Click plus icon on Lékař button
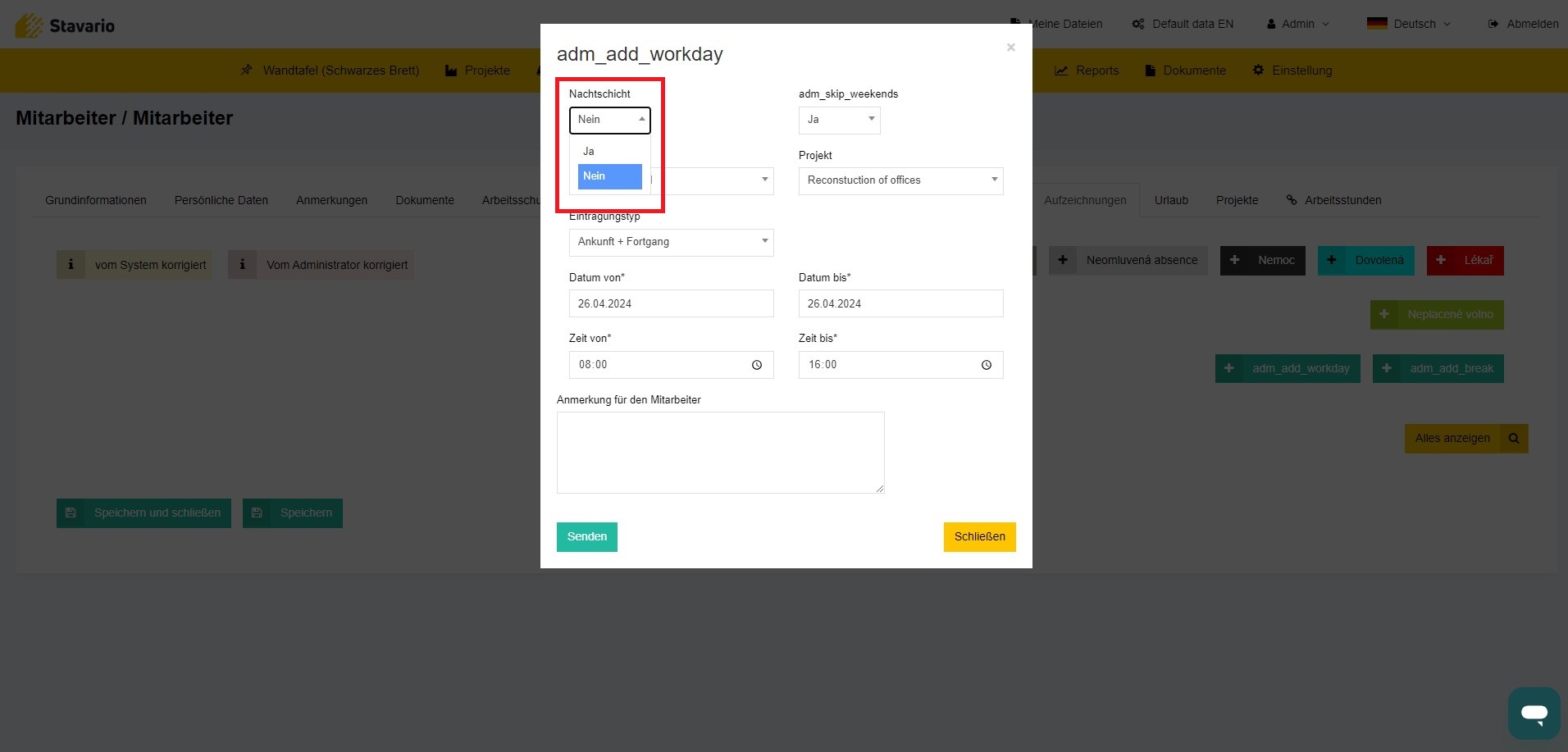The height and width of the screenshot is (752, 1568). [x=1441, y=261]
